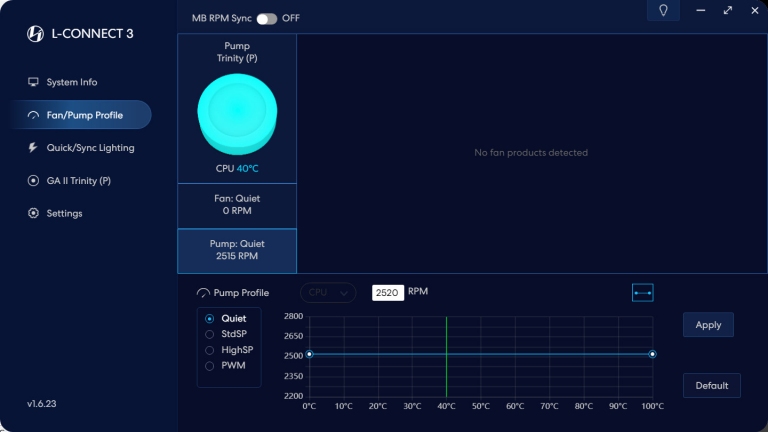768x432 pixels.
Task: Click the CPU 40°C temperature reading
Action: (237, 168)
